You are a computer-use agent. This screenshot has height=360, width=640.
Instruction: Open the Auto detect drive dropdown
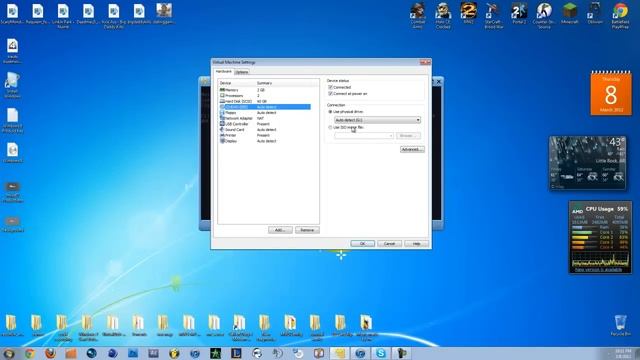pos(377,120)
